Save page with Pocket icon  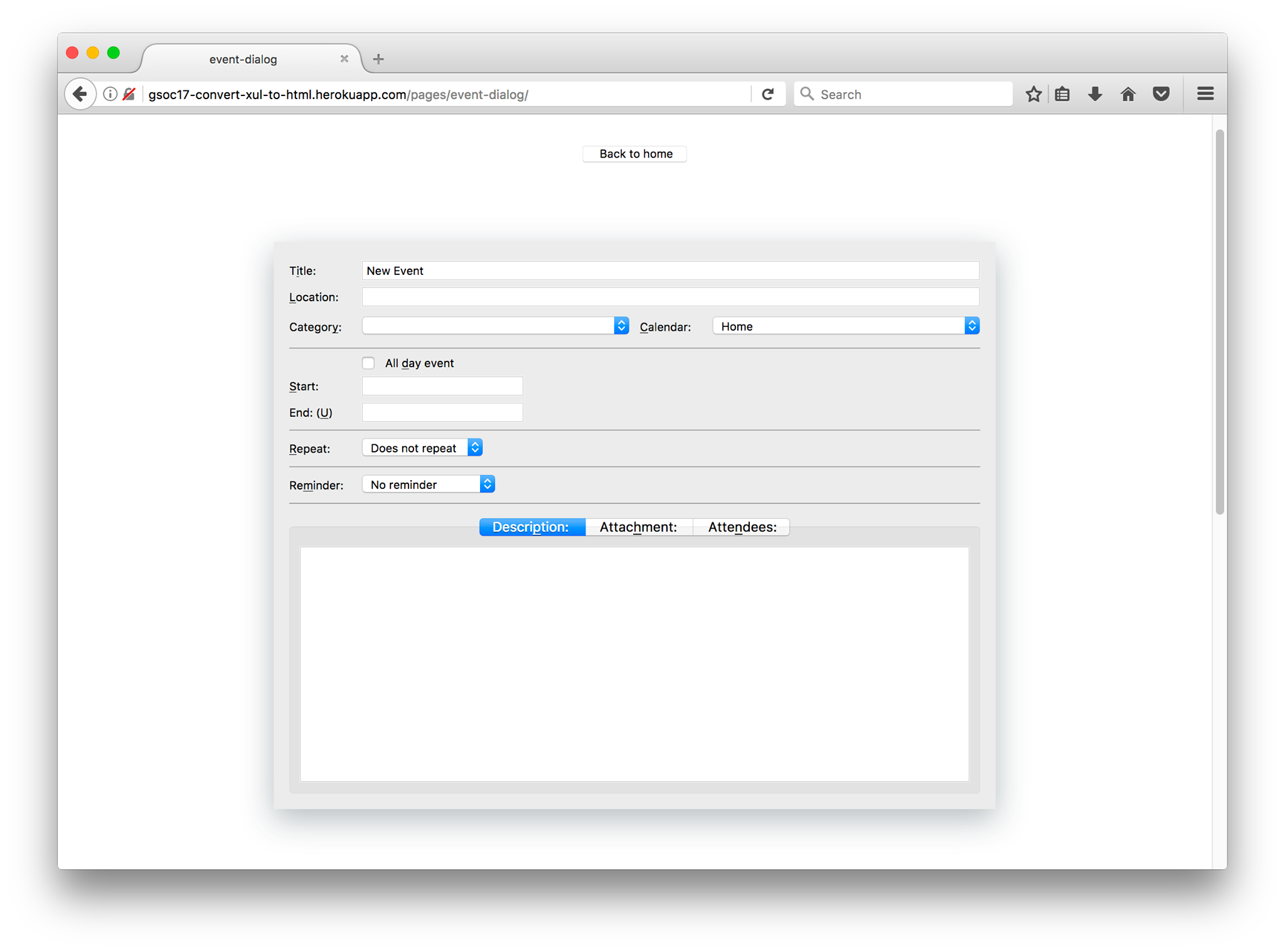tap(1161, 94)
